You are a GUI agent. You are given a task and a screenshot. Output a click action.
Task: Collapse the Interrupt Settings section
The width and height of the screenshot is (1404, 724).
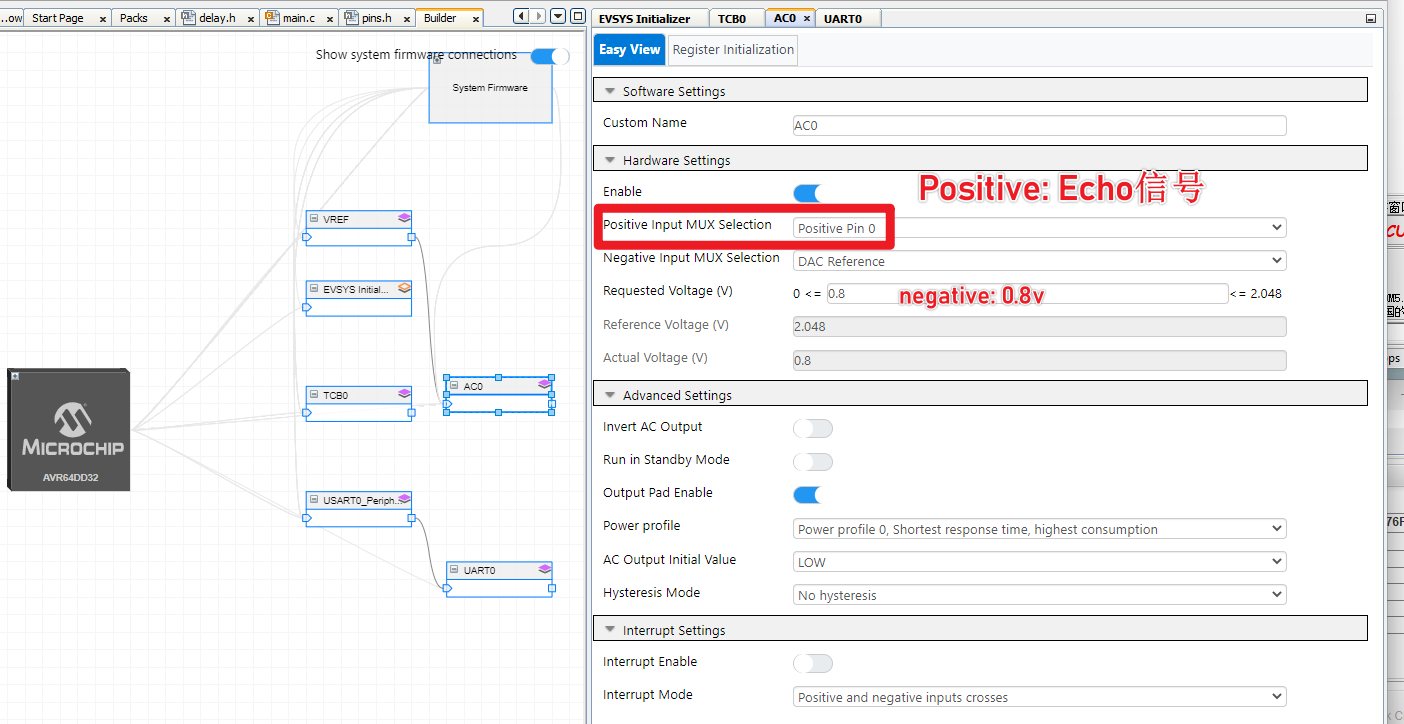tap(610, 630)
